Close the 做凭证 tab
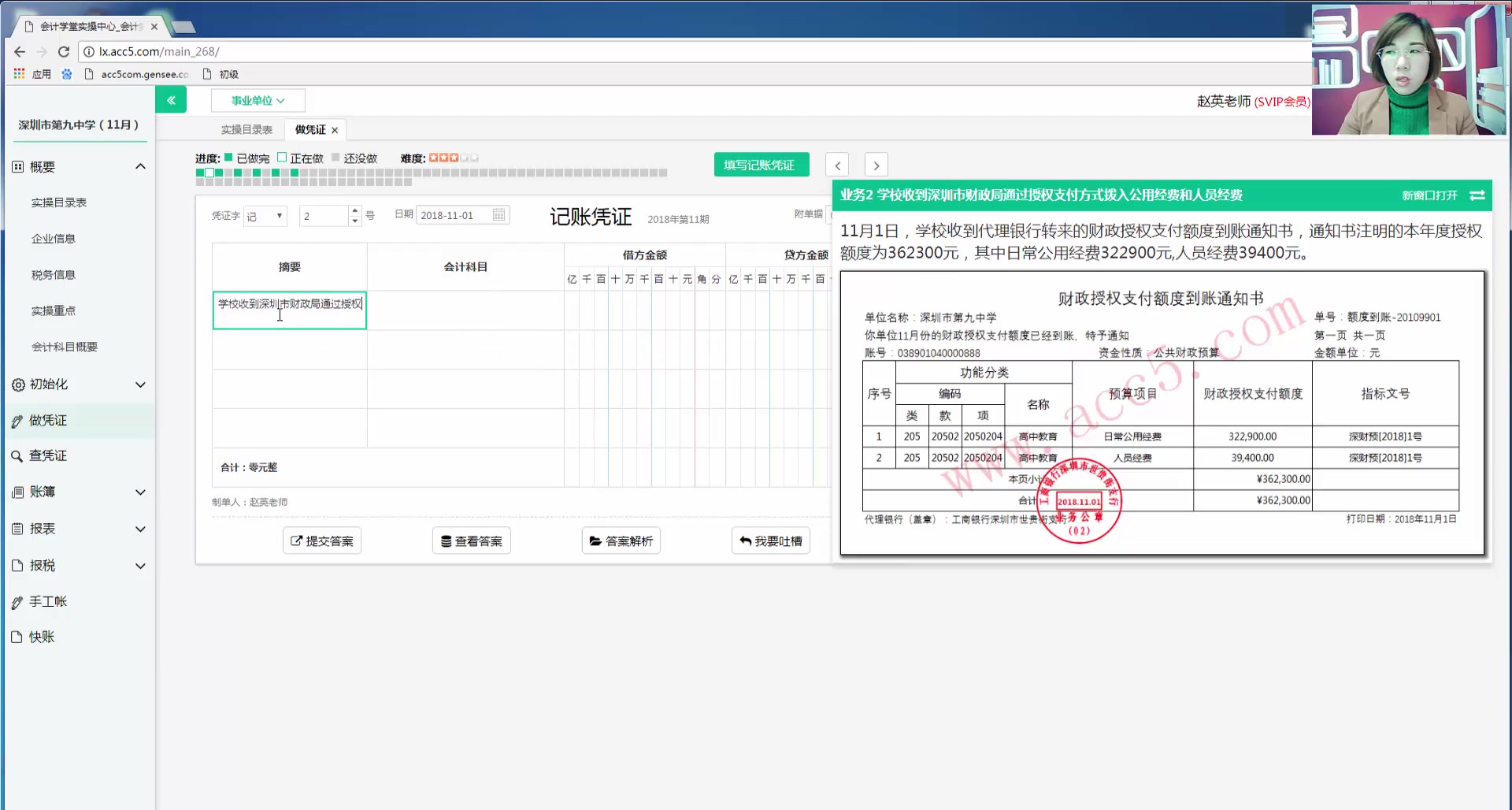Screen dimensions: 1512x810 coord(335,129)
